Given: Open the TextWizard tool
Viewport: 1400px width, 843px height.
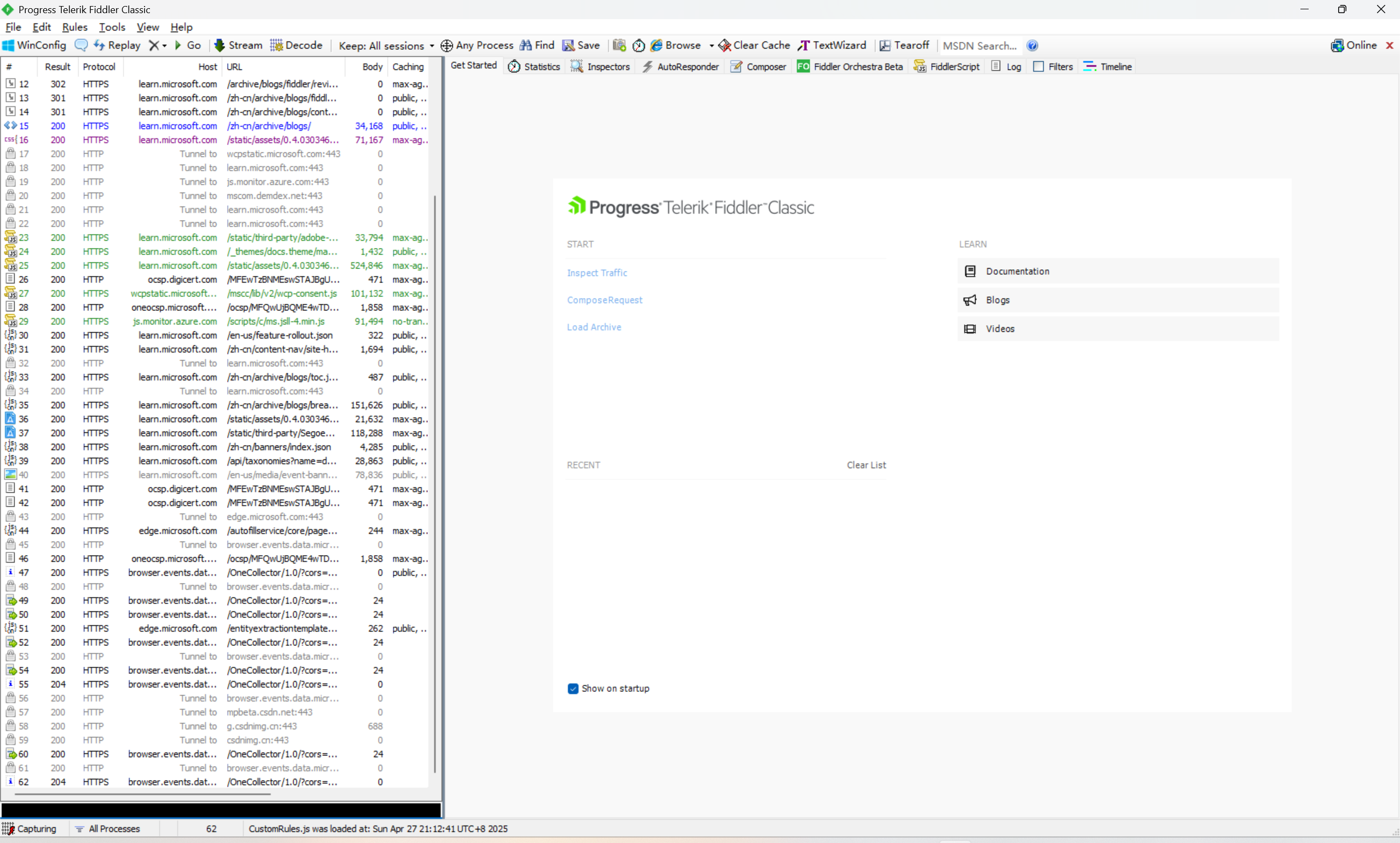Looking at the screenshot, I should tap(832, 45).
